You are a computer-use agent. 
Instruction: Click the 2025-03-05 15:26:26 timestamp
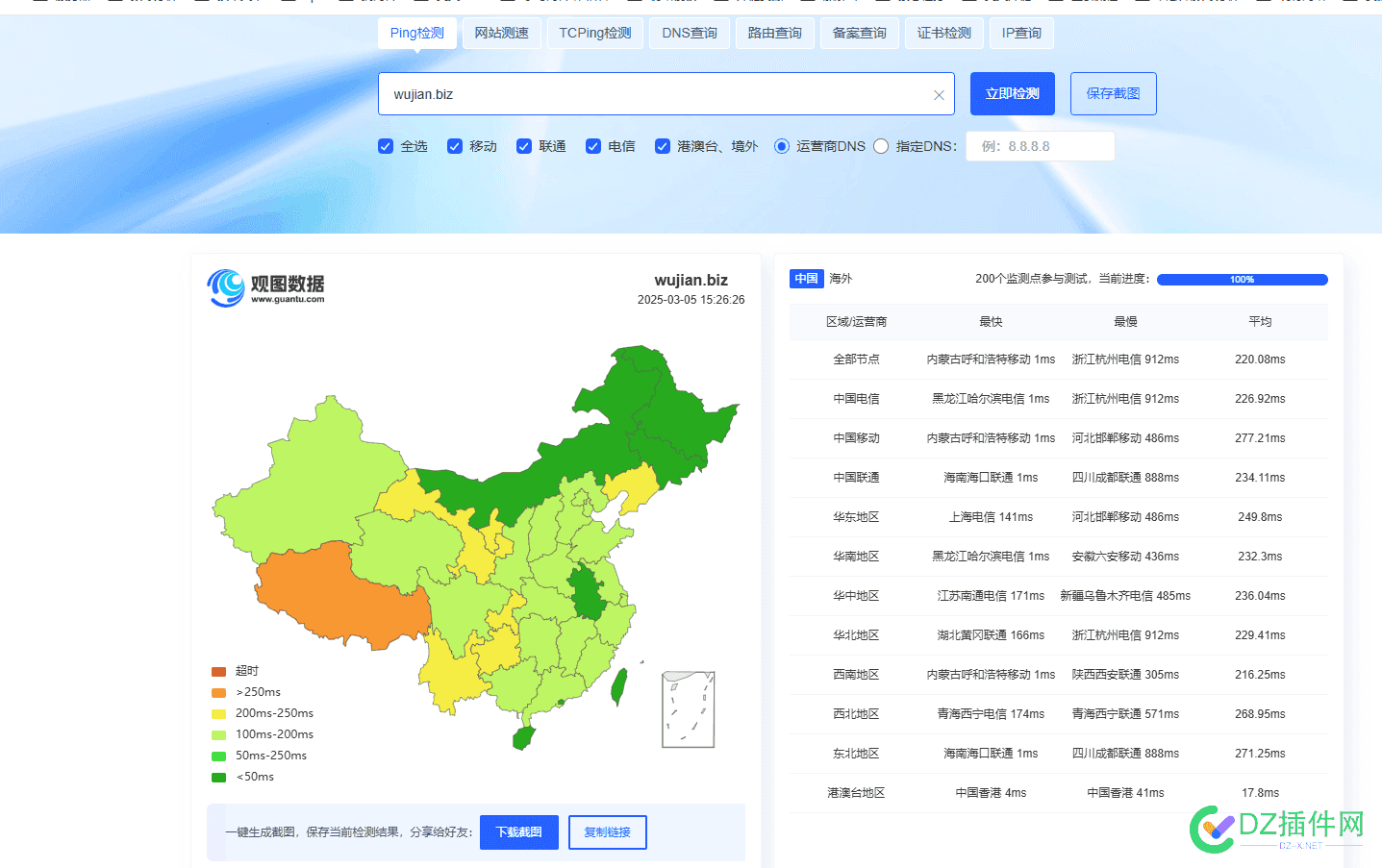tap(691, 300)
